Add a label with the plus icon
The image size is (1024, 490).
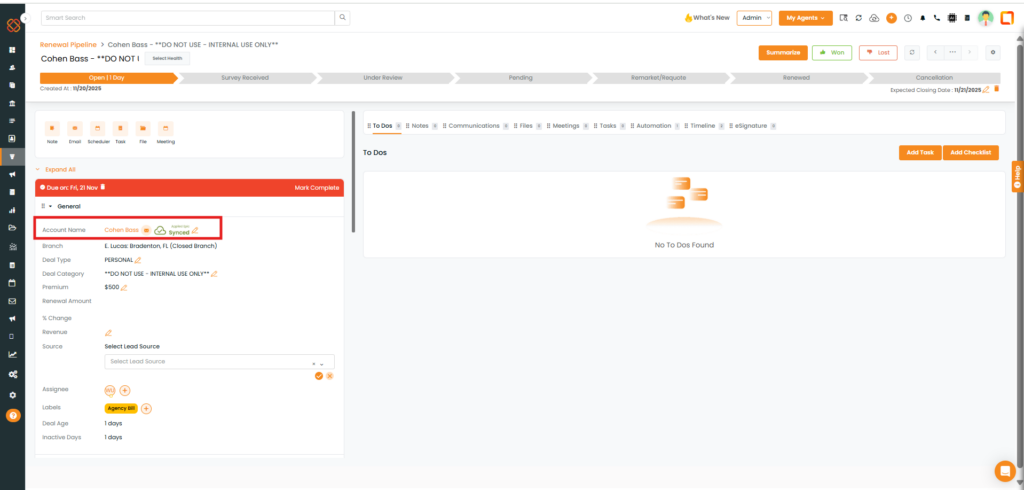(x=146, y=408)
